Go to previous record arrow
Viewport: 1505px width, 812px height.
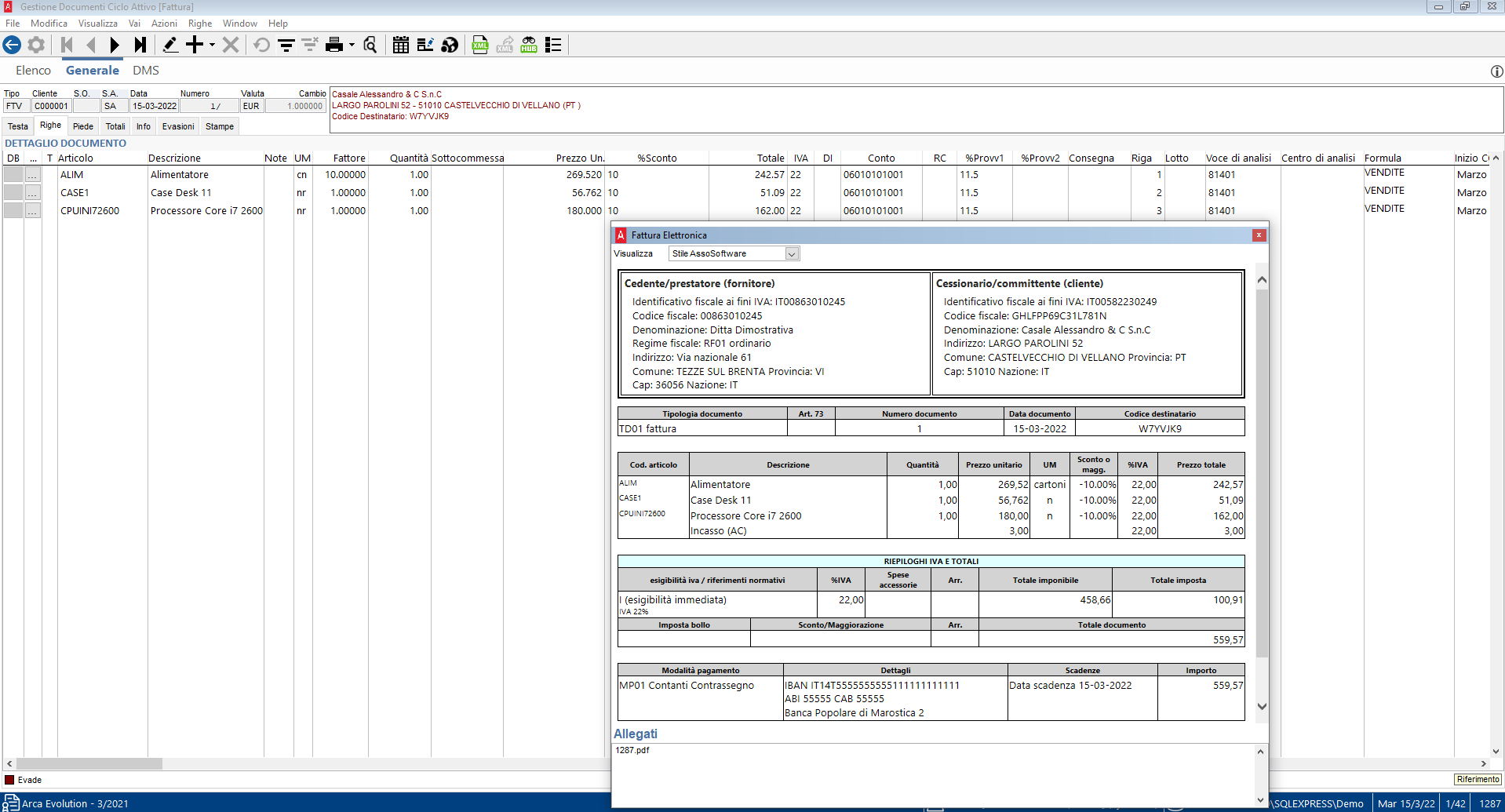point(91,45)
